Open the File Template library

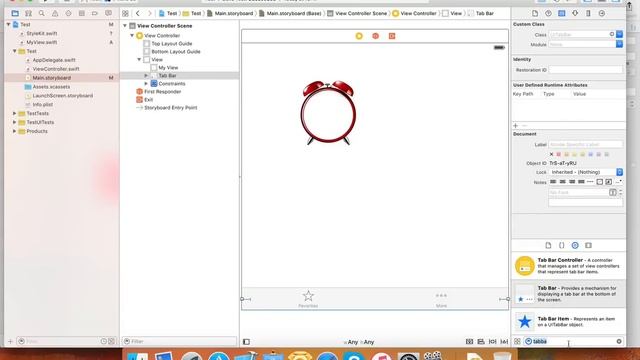point(548,245)
